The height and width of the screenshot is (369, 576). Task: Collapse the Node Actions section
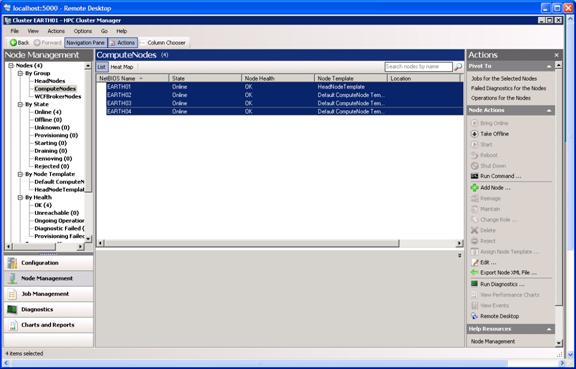click(549, 110)
